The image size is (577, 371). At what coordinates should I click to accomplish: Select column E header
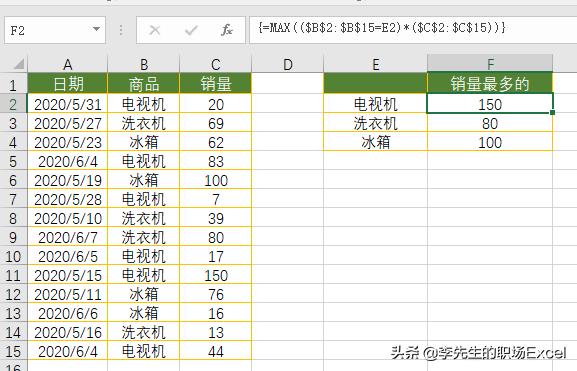(x=375, y=64)
